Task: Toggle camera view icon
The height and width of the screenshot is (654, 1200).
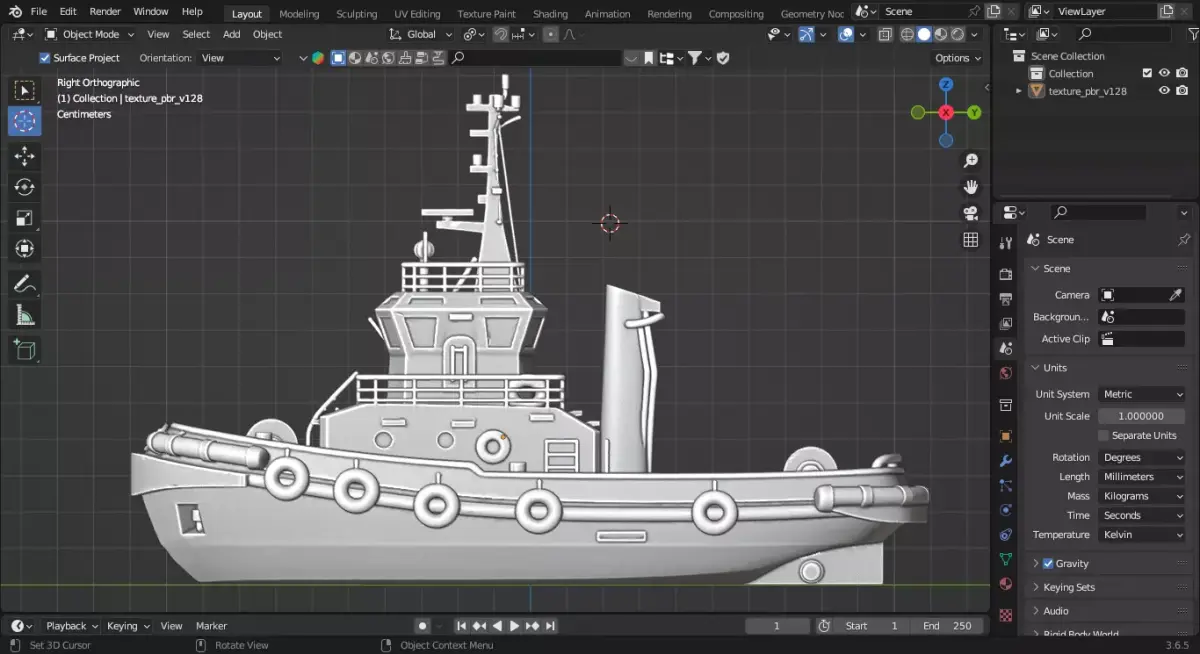Action: click(x=970, y=213)
